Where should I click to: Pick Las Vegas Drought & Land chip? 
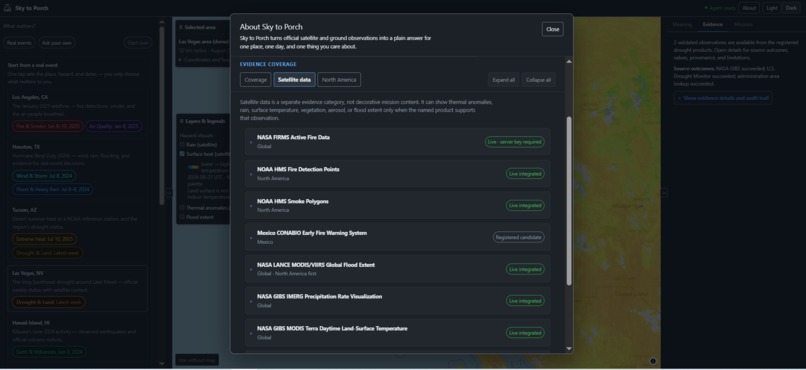click(48, 302)
